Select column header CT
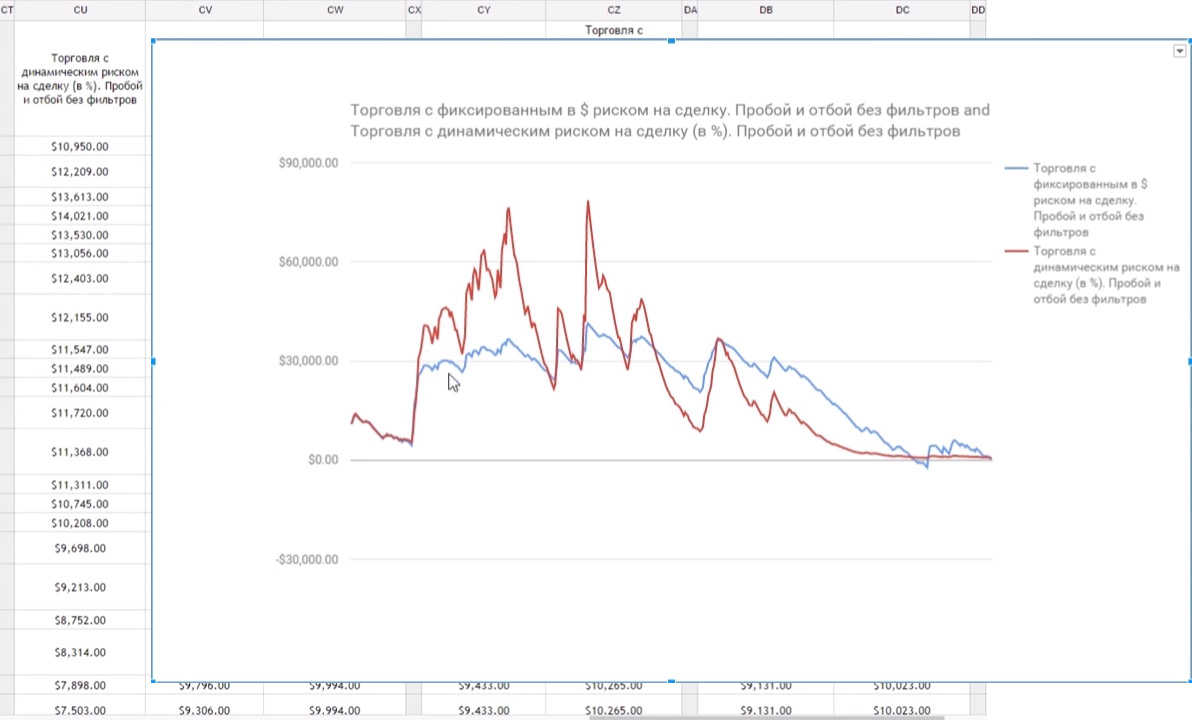 pos(7,10)
